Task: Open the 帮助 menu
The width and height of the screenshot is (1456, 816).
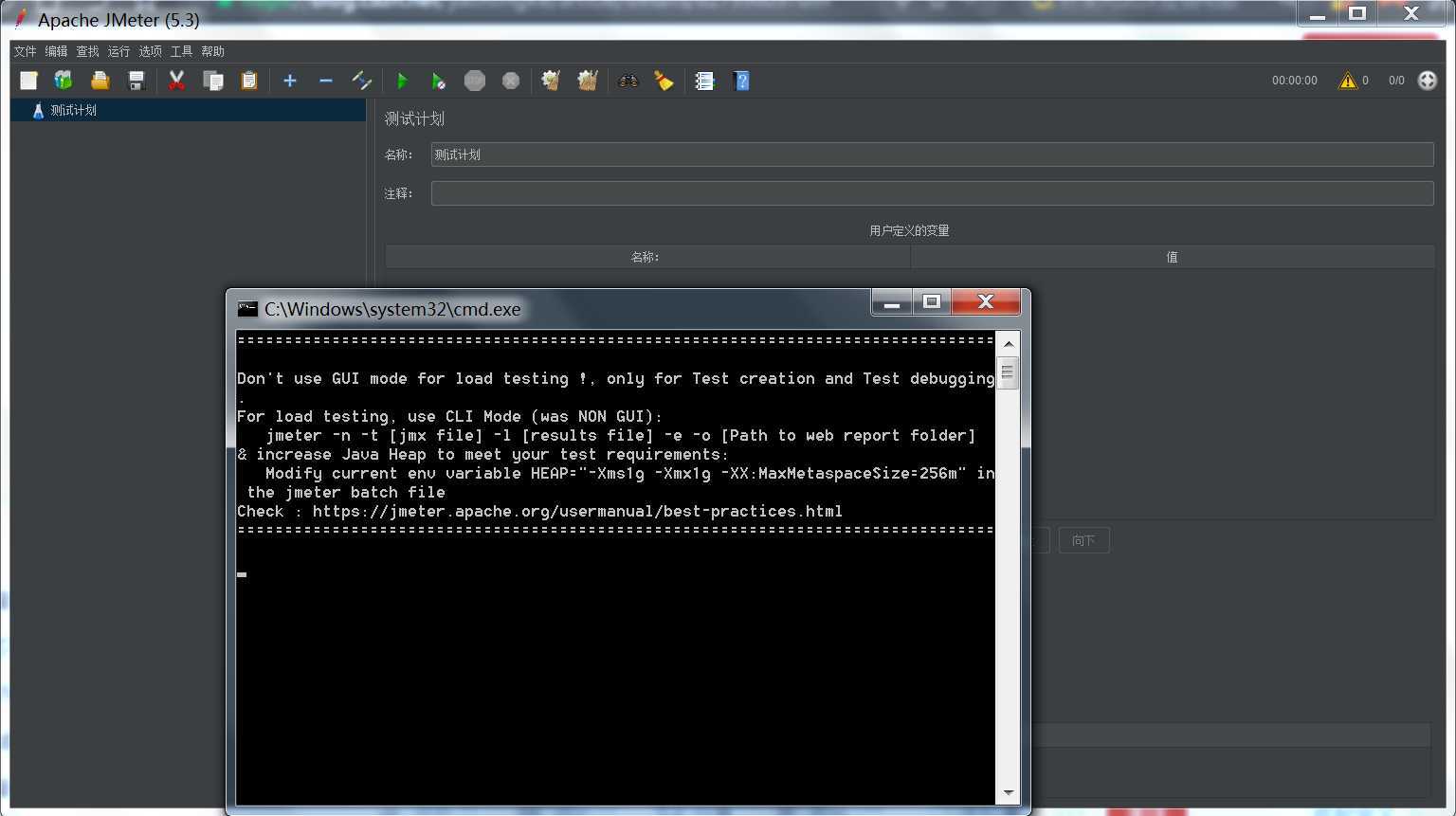Action: pos(213,51)
